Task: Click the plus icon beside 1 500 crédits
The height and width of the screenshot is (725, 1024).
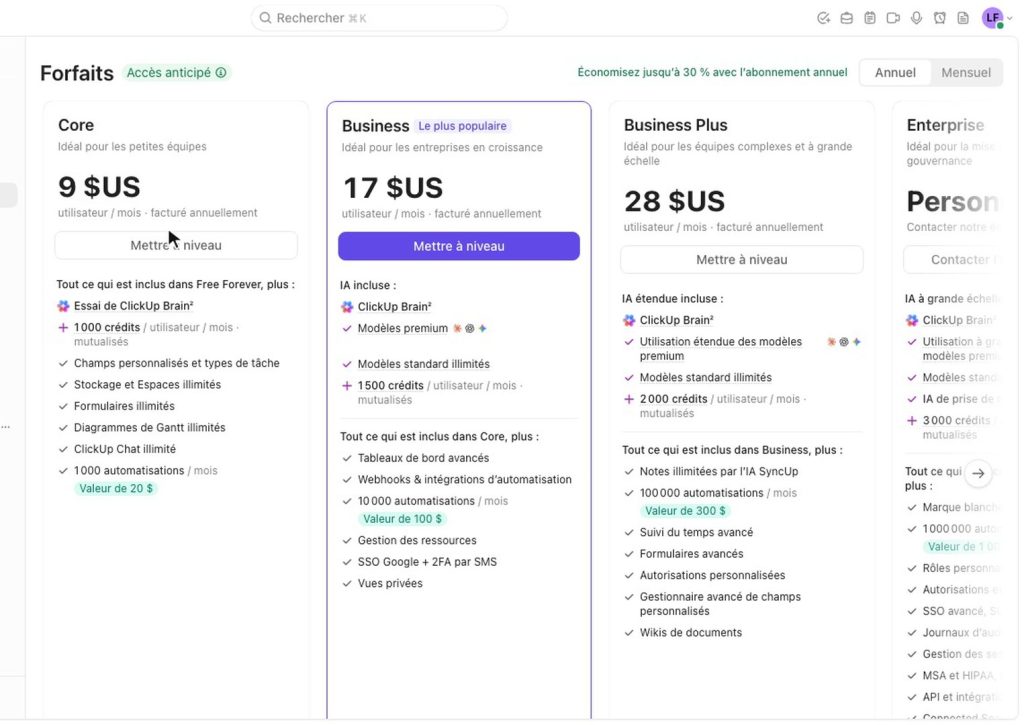Action: (x=347, y=386)
